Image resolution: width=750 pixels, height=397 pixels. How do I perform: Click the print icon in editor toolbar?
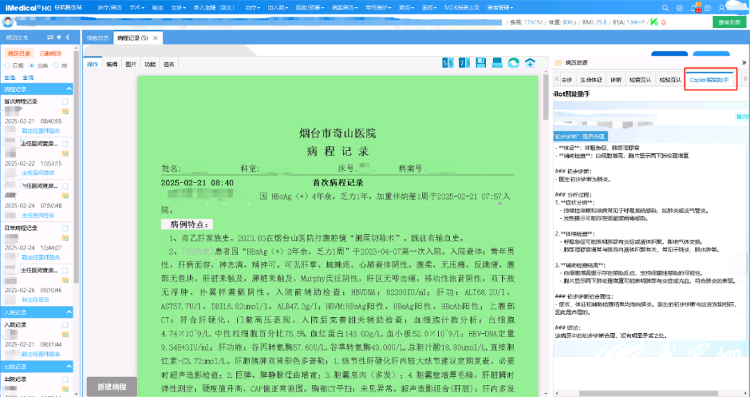(x=497, y=63)
